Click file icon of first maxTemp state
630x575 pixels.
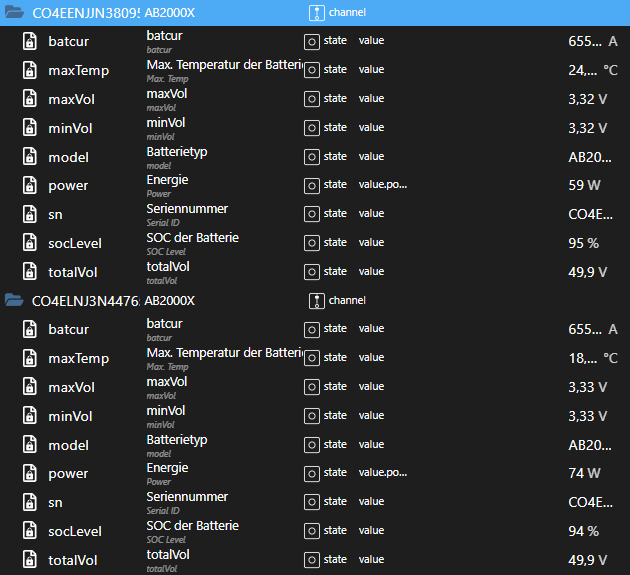point(30,70)
